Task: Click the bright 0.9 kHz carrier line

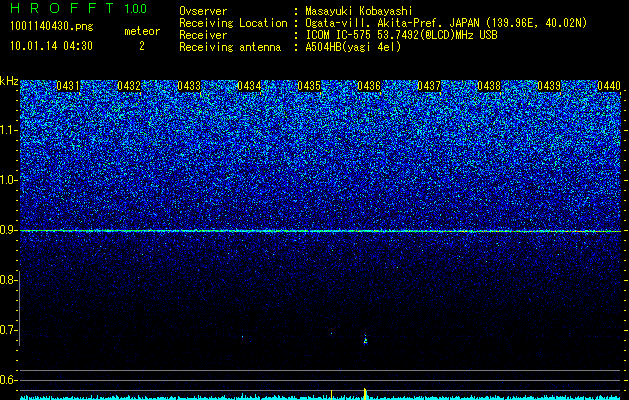Action: [321, 231]
